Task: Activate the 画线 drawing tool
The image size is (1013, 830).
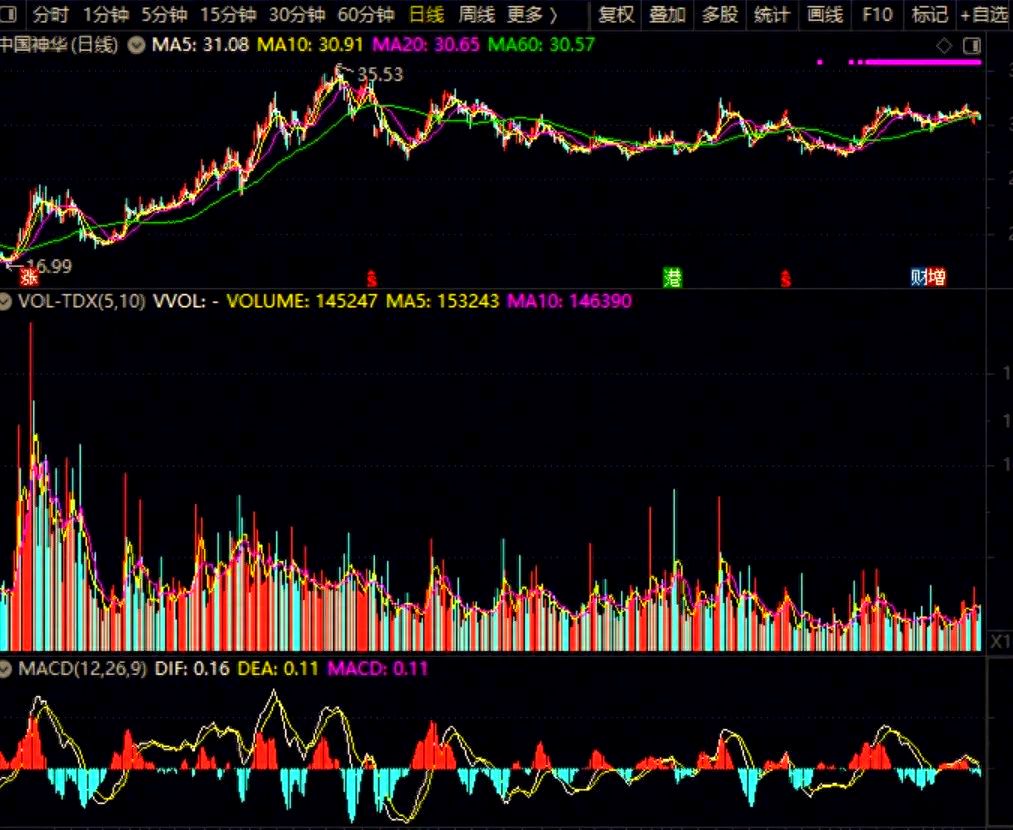Action: [x=825, y=14]
